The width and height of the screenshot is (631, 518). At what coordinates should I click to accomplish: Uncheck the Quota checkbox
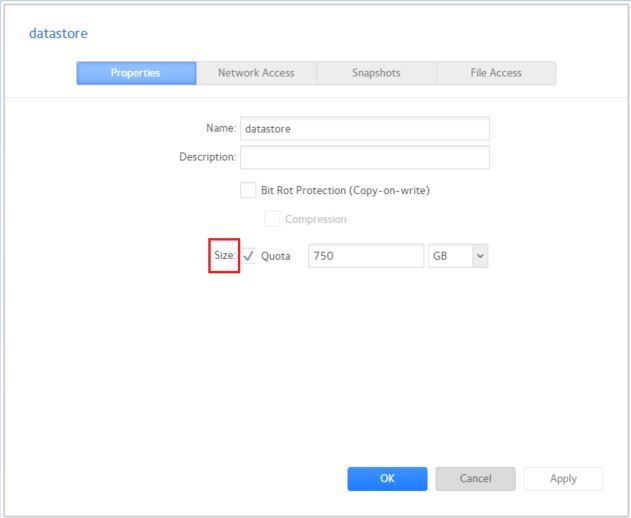tap(249, 256)
